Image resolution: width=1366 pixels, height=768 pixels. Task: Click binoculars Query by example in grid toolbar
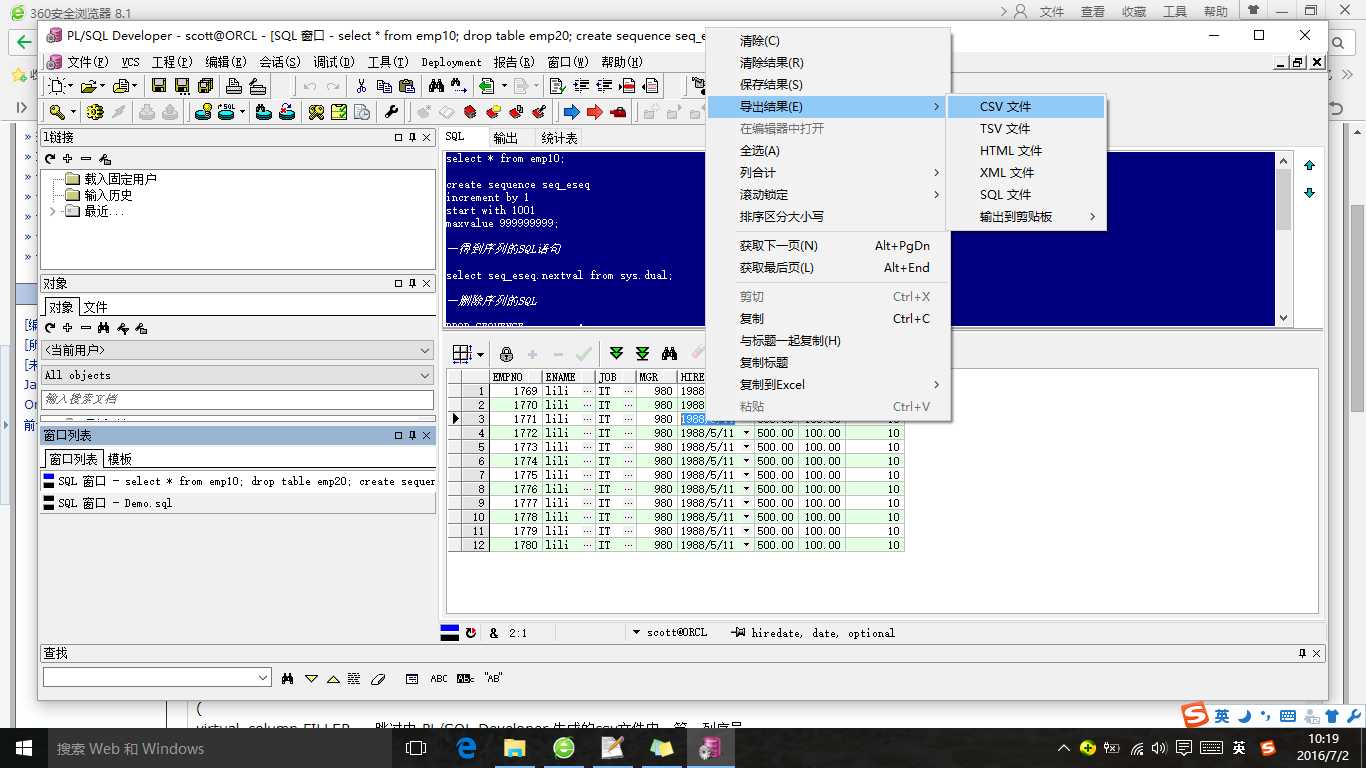(x=669, y=354)
